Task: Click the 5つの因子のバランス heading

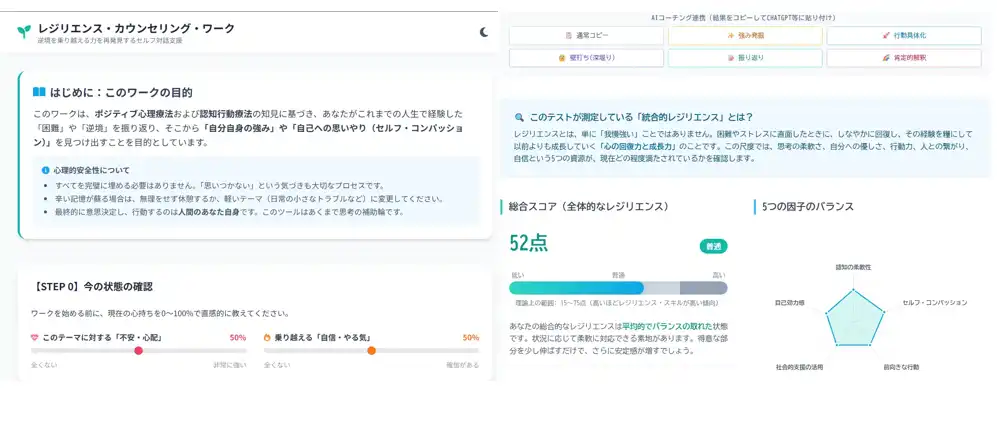Action: [x=808, y=207]
